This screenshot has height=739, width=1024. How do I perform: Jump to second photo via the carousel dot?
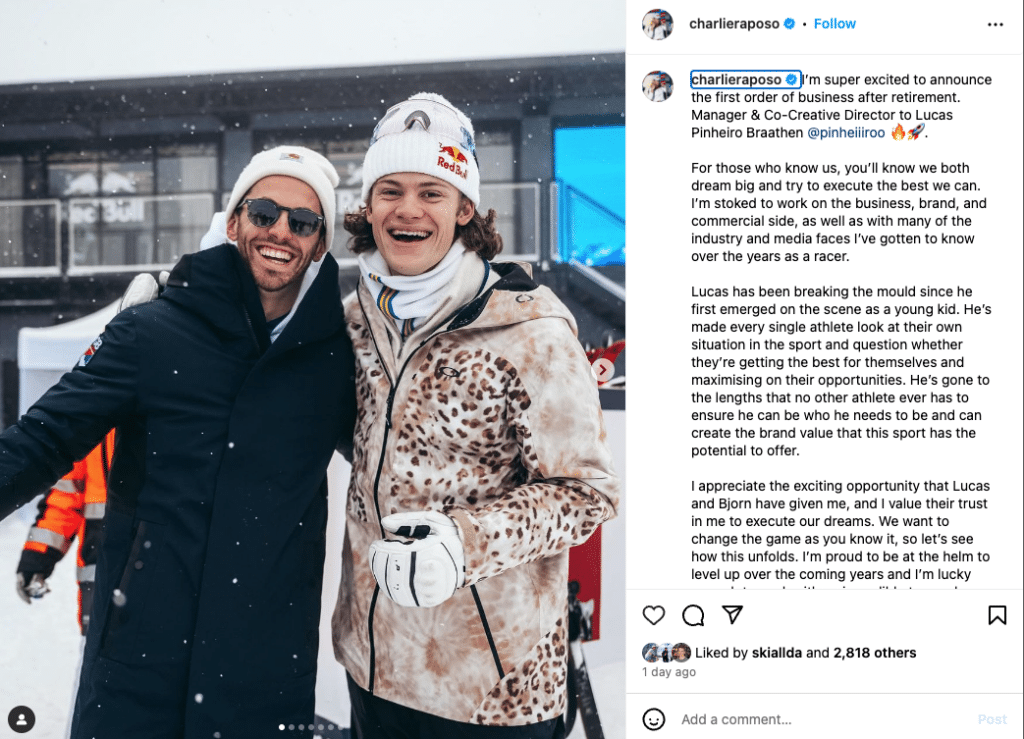(291, 727)
